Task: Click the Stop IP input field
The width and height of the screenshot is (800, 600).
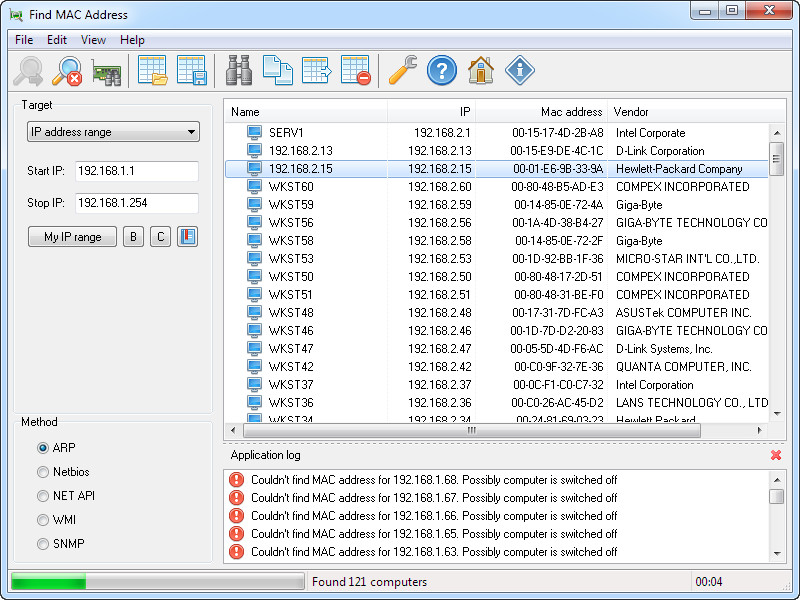Action: (x=137, y=203)
